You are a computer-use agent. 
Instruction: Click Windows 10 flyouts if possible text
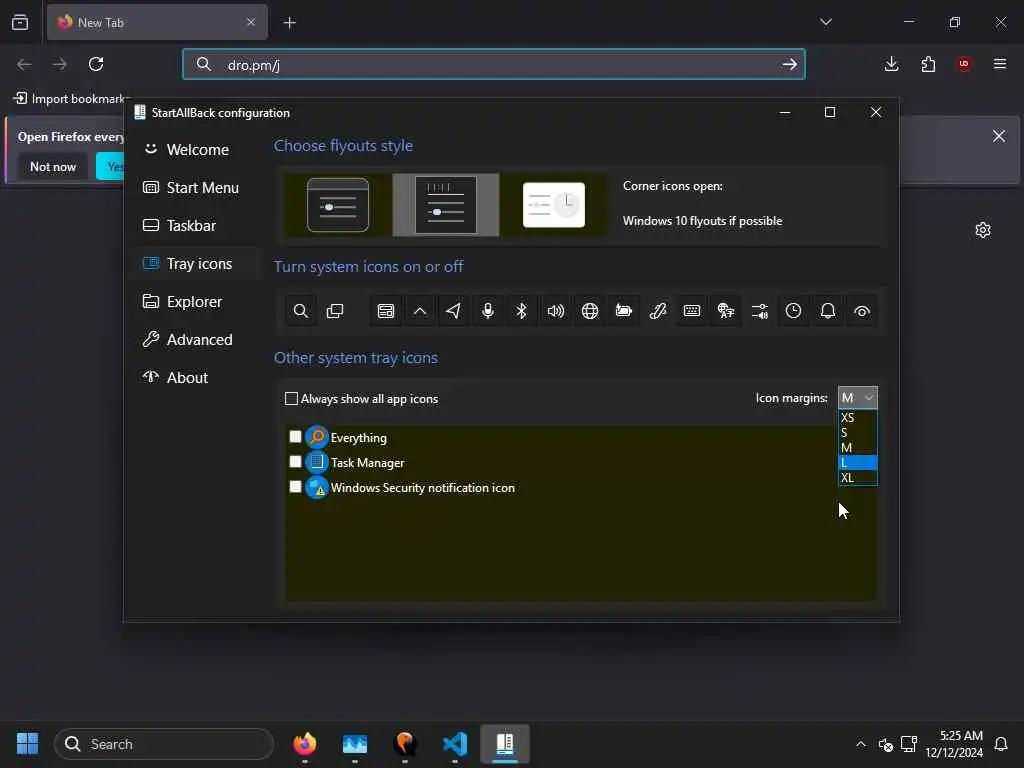(x=702, y=221)
